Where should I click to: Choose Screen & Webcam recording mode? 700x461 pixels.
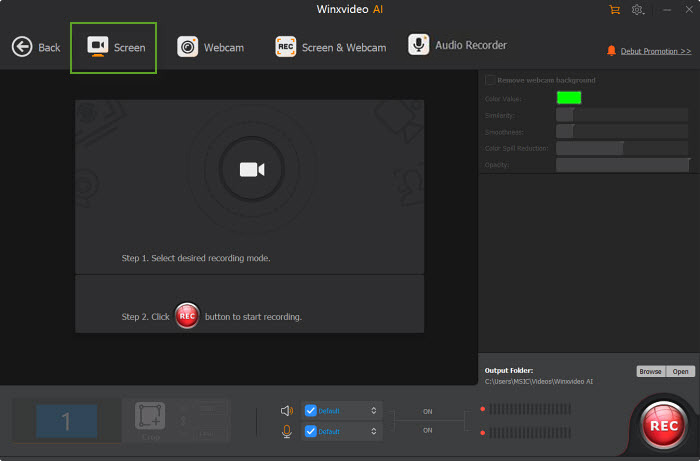tap(330, 47)
